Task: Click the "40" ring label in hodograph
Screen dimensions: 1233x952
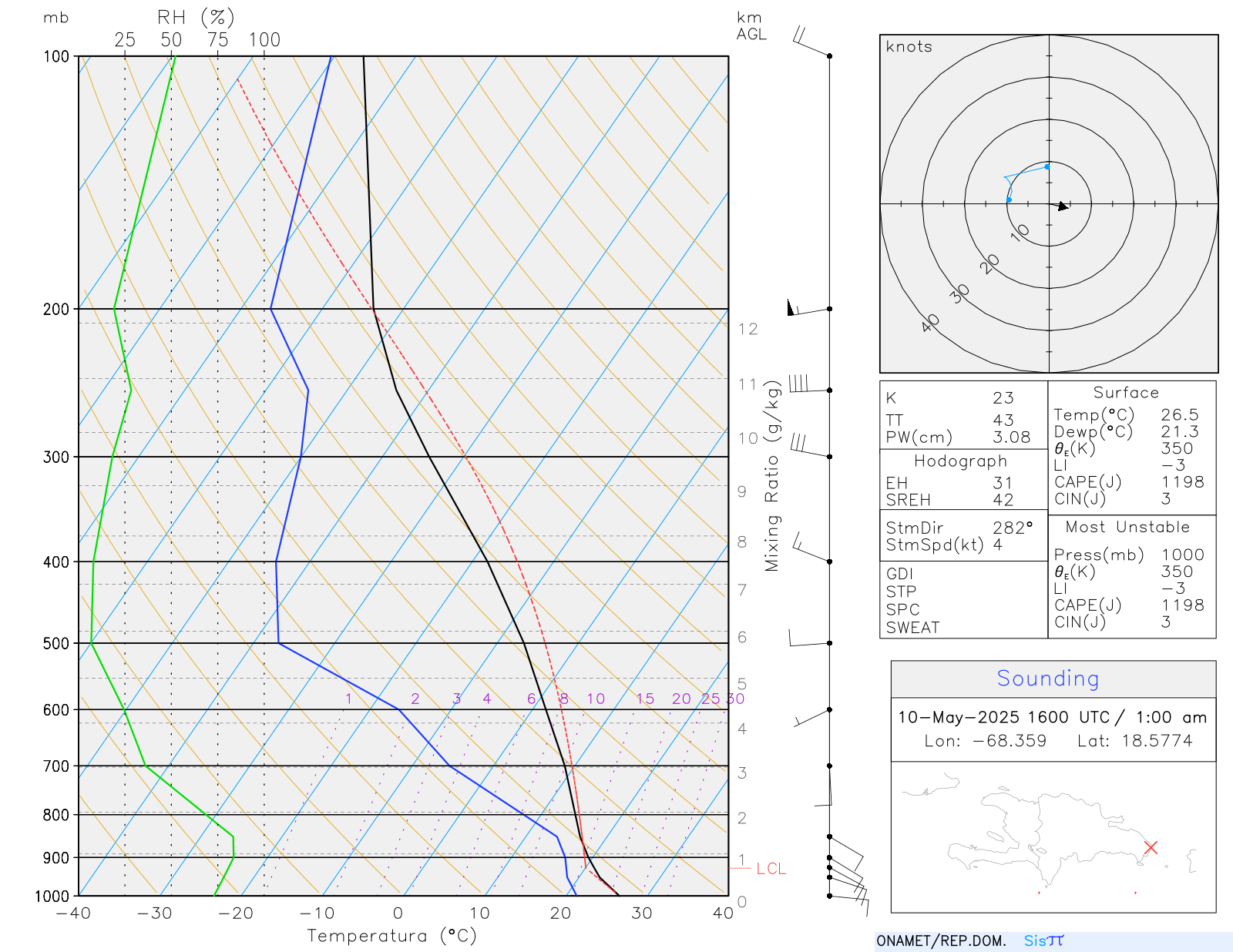Action: [x=931, y=323]
